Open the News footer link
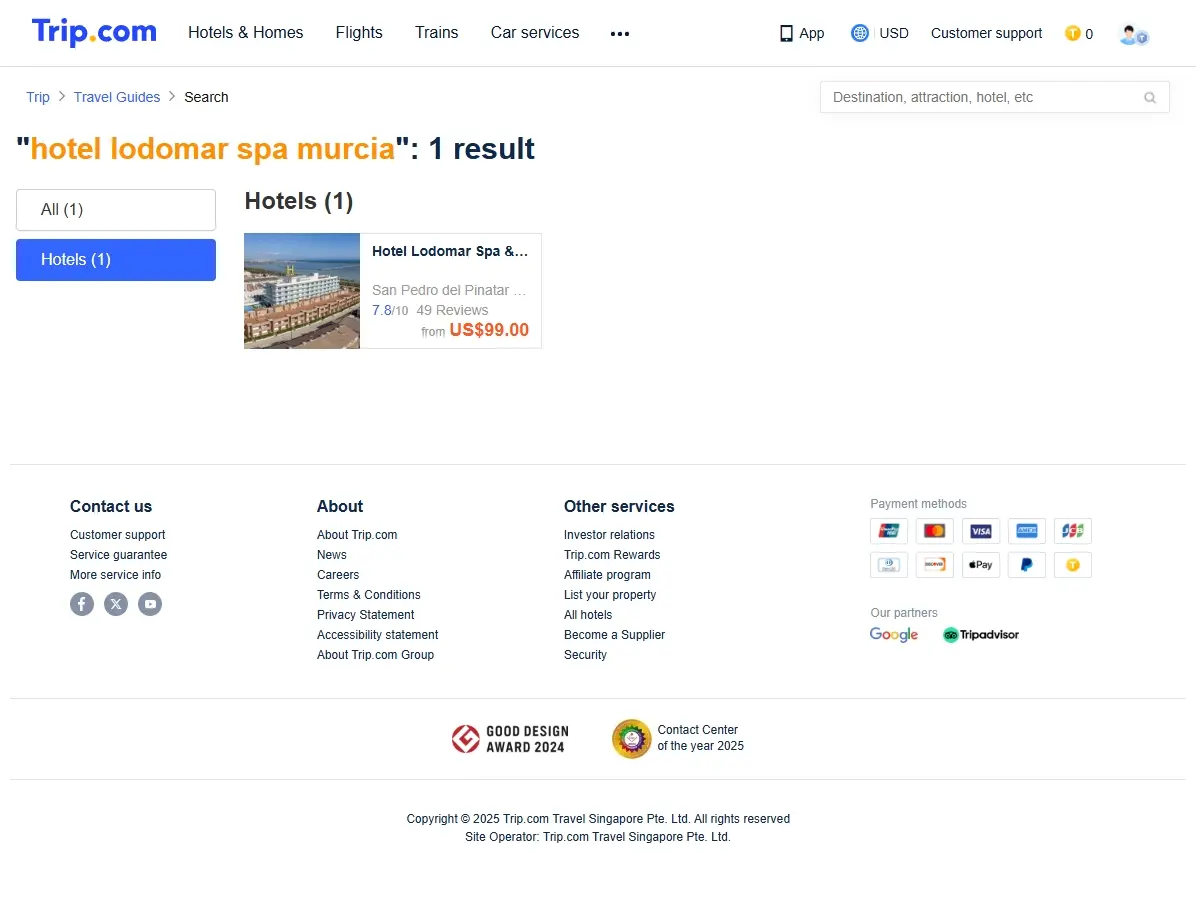Screen dimensions: 1196x921 coord(332,555)
